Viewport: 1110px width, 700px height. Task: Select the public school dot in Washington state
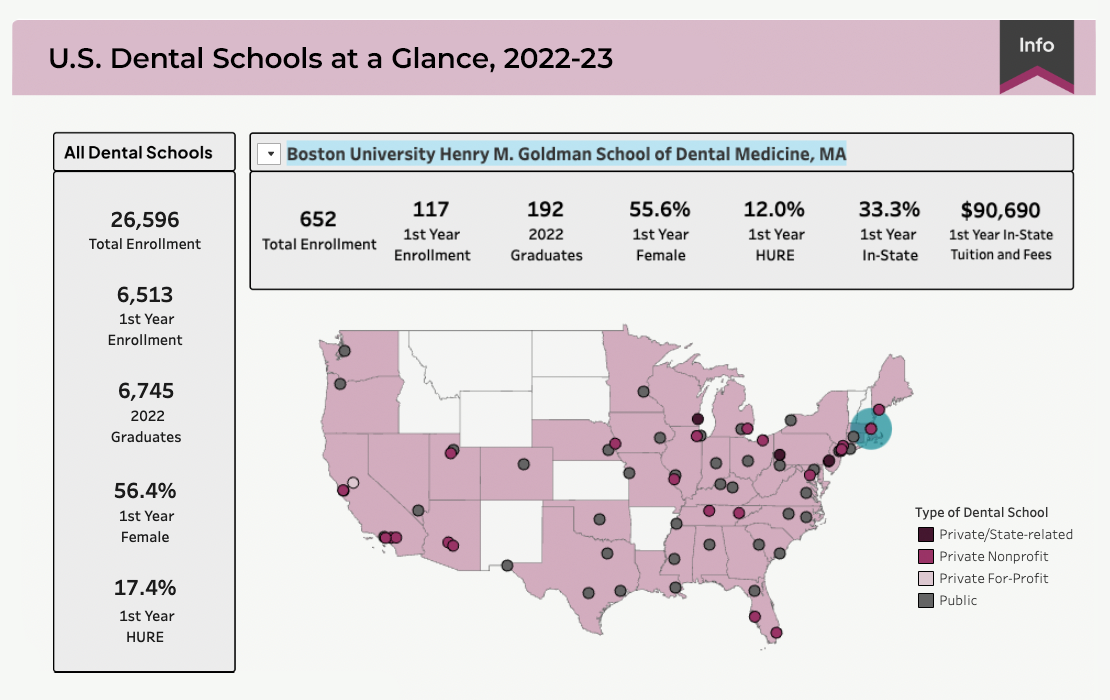click(x=343, y=350)
